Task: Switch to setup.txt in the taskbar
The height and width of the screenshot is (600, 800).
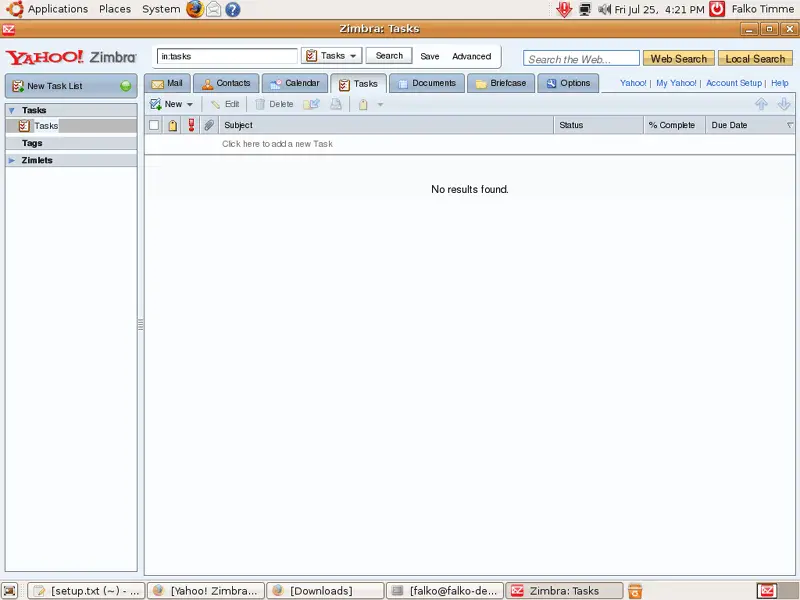Action: click(x=86, y=591)
